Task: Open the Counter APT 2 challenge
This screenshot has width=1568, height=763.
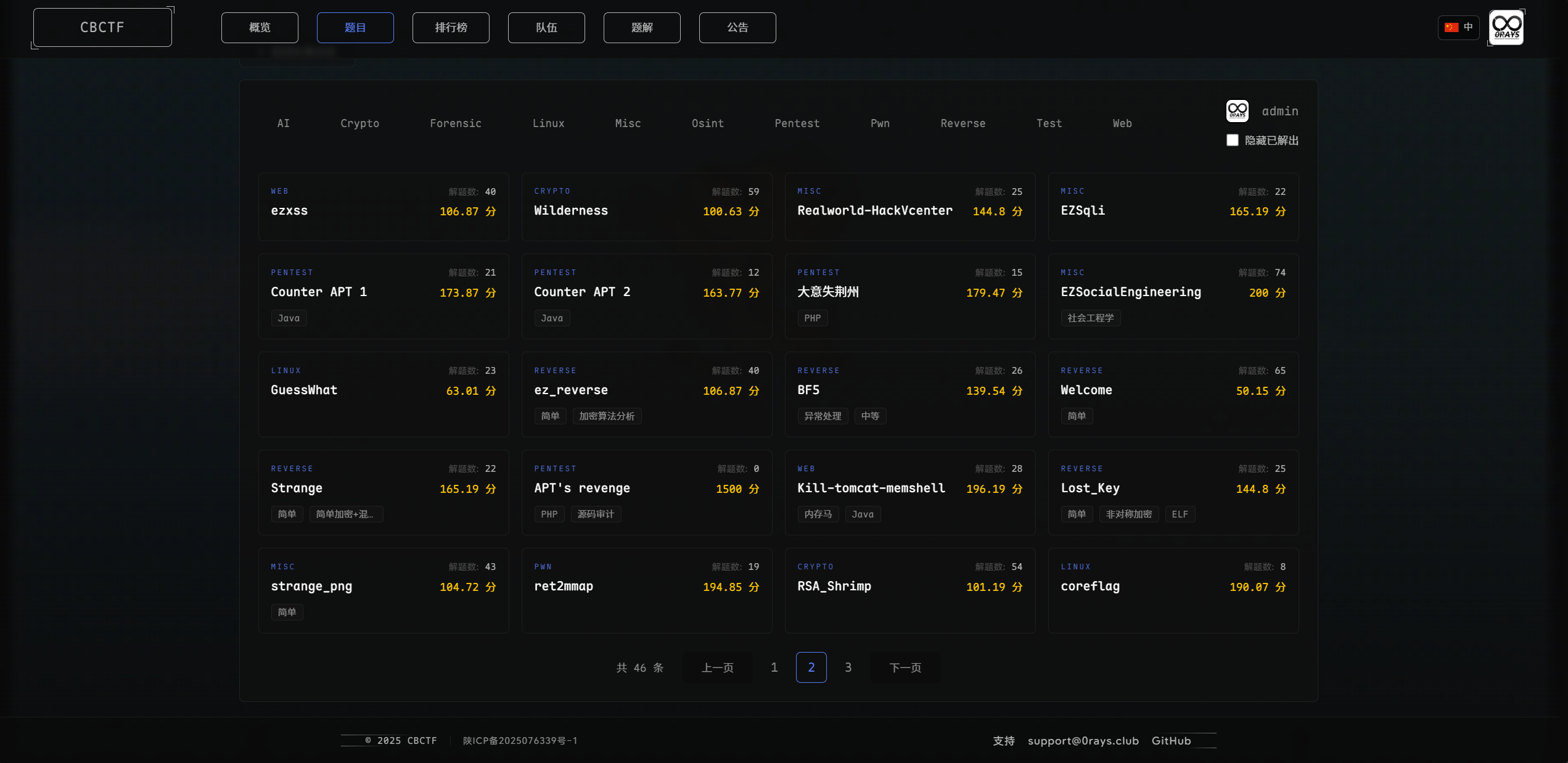Action: click(647, 296)
